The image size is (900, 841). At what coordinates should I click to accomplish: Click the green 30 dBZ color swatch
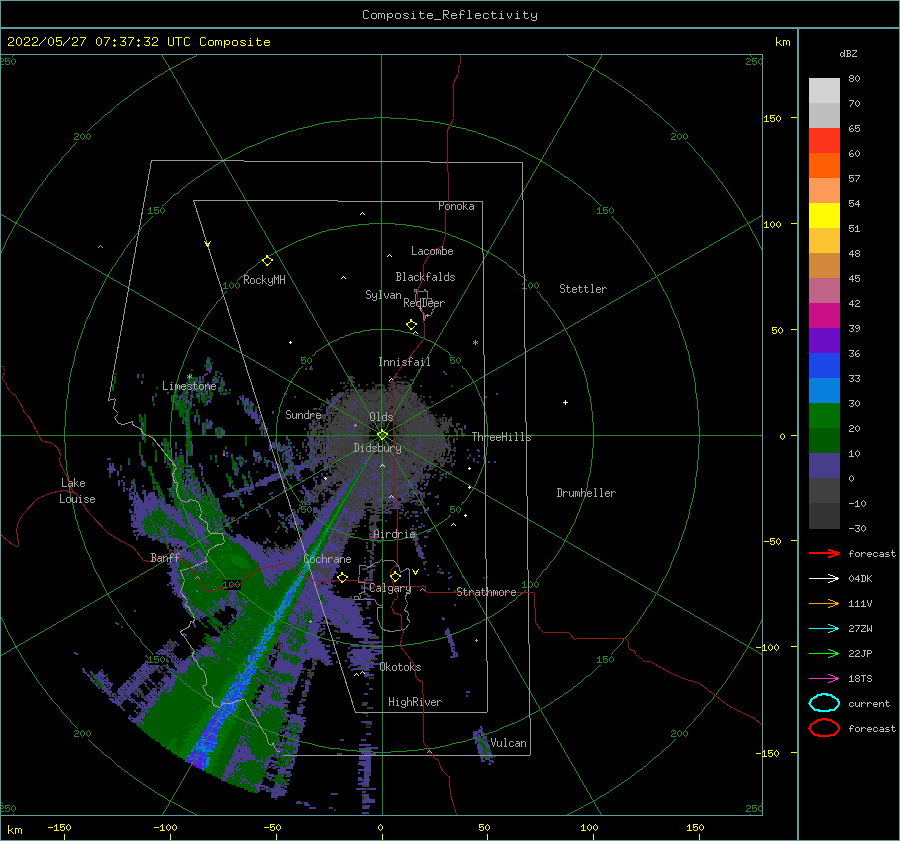[824, 416]
